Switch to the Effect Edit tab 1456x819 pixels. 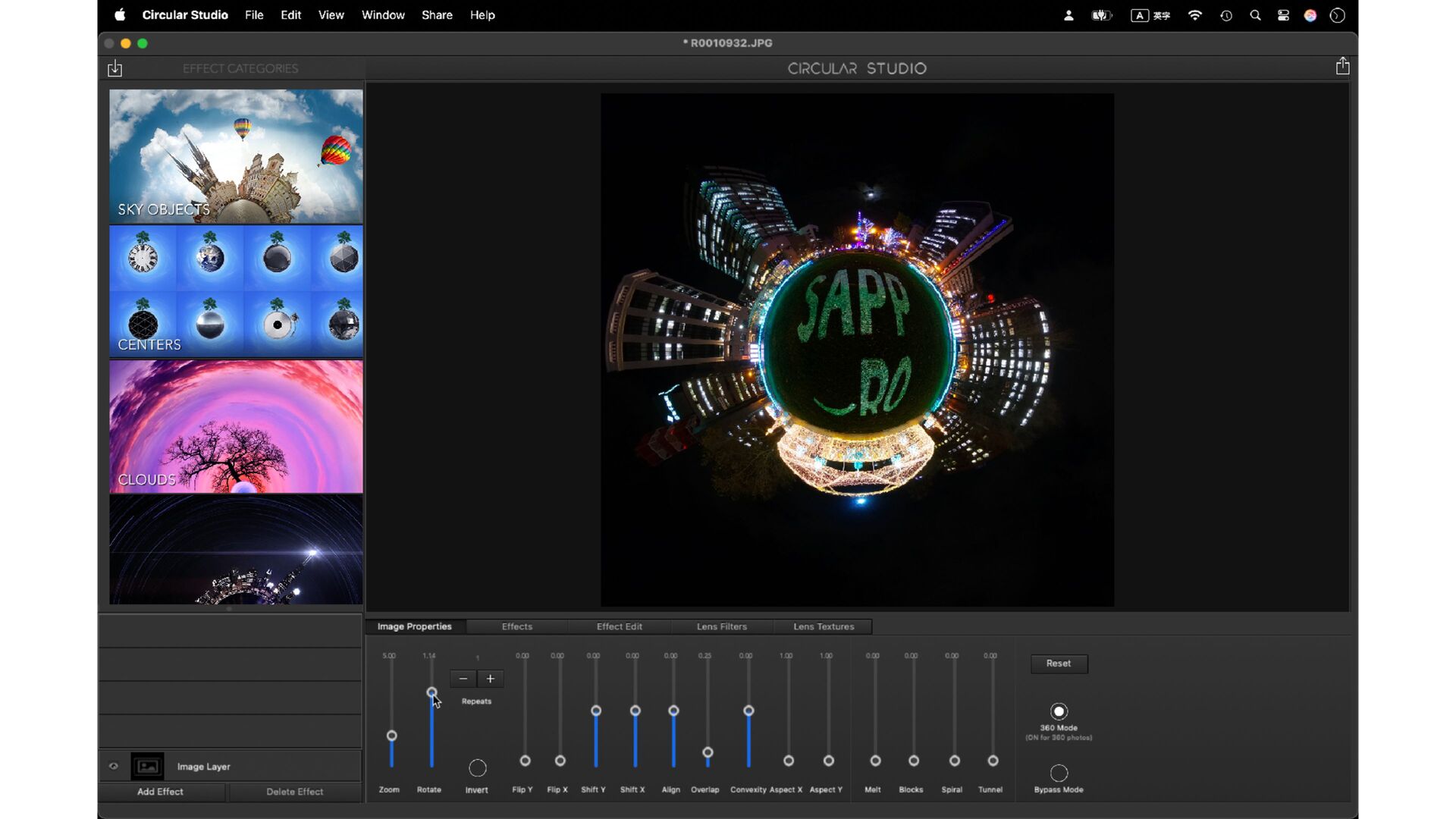pos(620,626)
